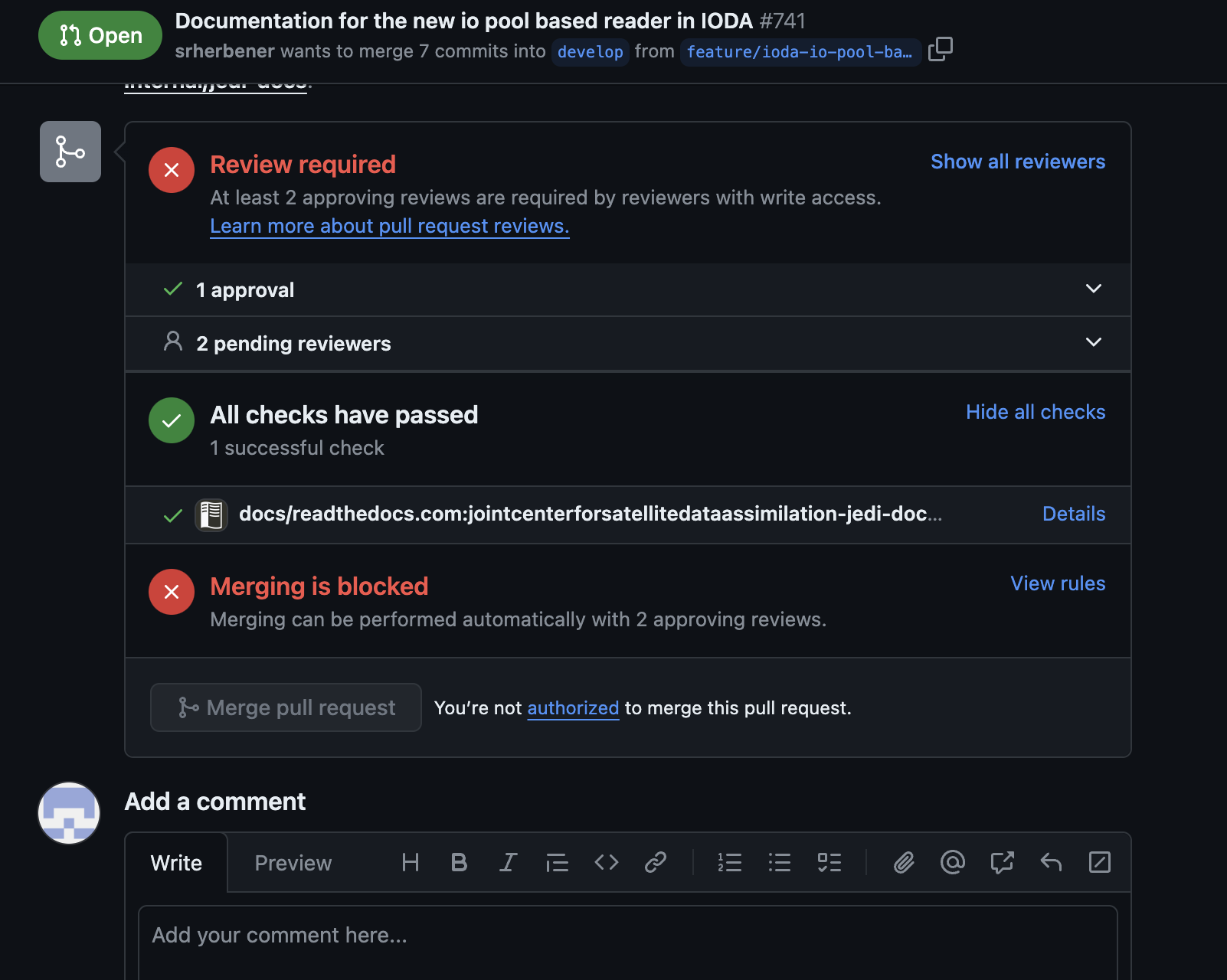The height and width of the screenshot is (980, 1227).
Task: Click the View rules link
Action: (x=1057, y=583)
